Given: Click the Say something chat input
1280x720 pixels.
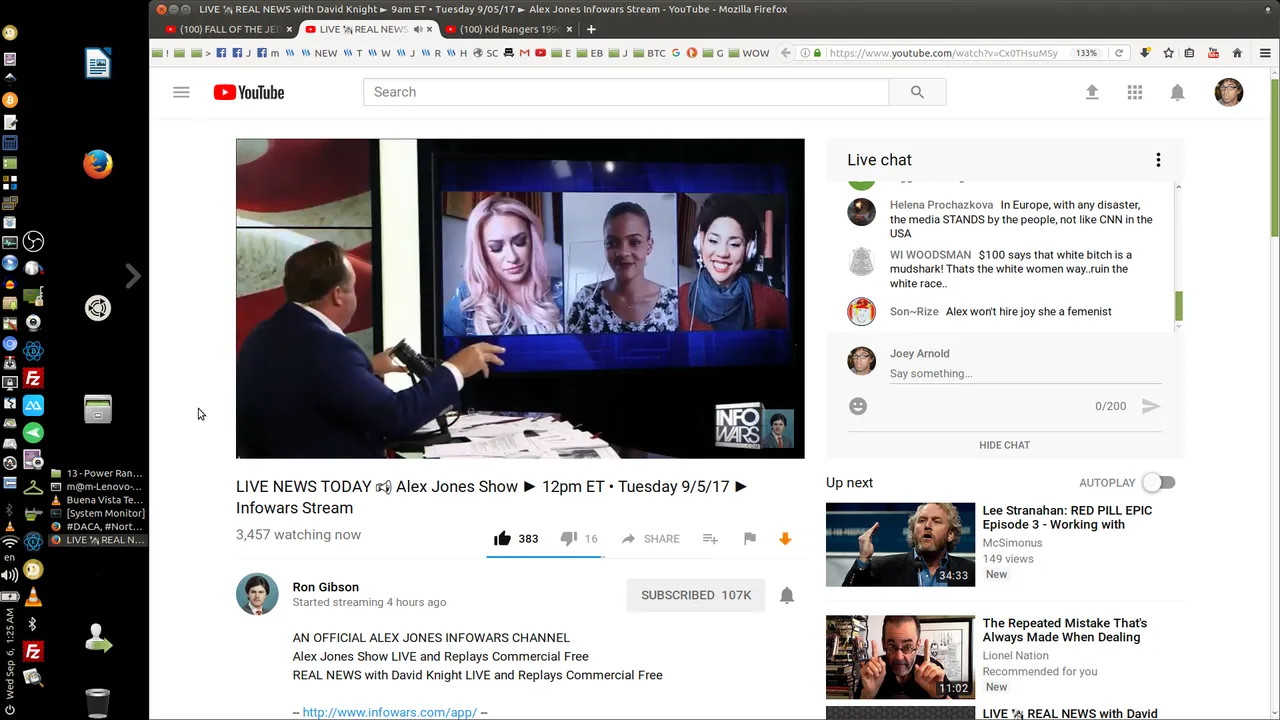Looking at the screenshot, I should (1026, 374).
